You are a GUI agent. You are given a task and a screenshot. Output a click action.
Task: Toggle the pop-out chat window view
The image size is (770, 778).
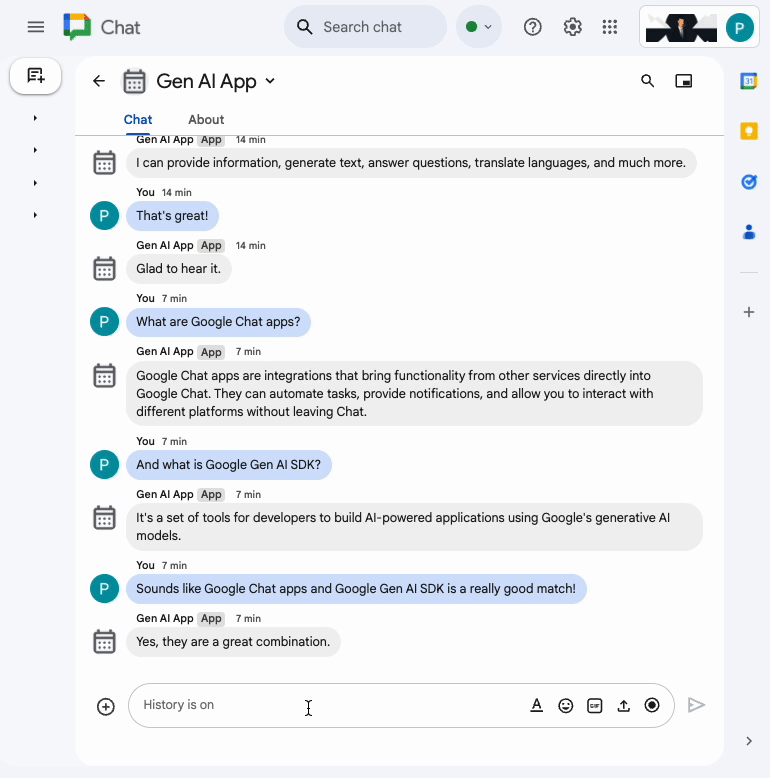684,82
